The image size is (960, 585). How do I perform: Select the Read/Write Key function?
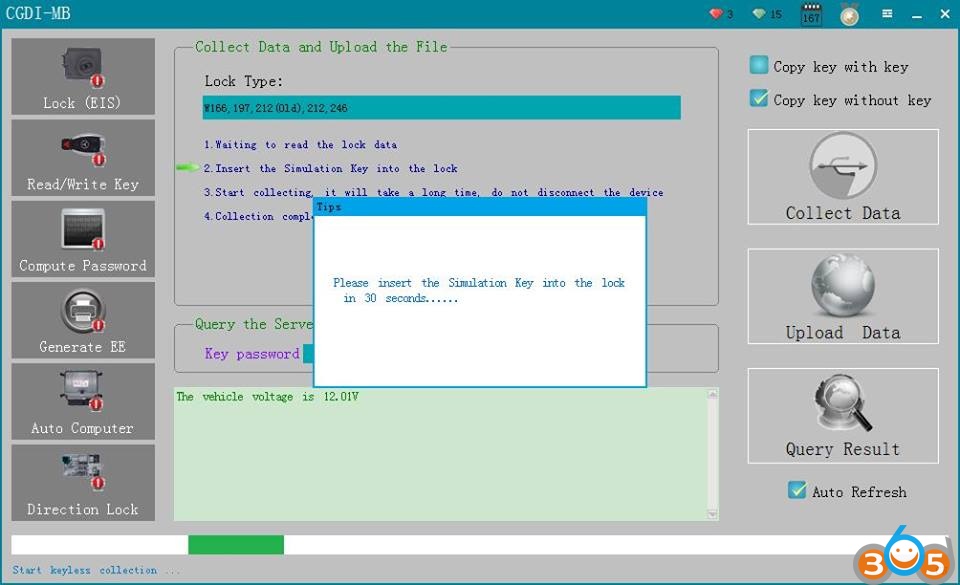click(x=83, y=158)
